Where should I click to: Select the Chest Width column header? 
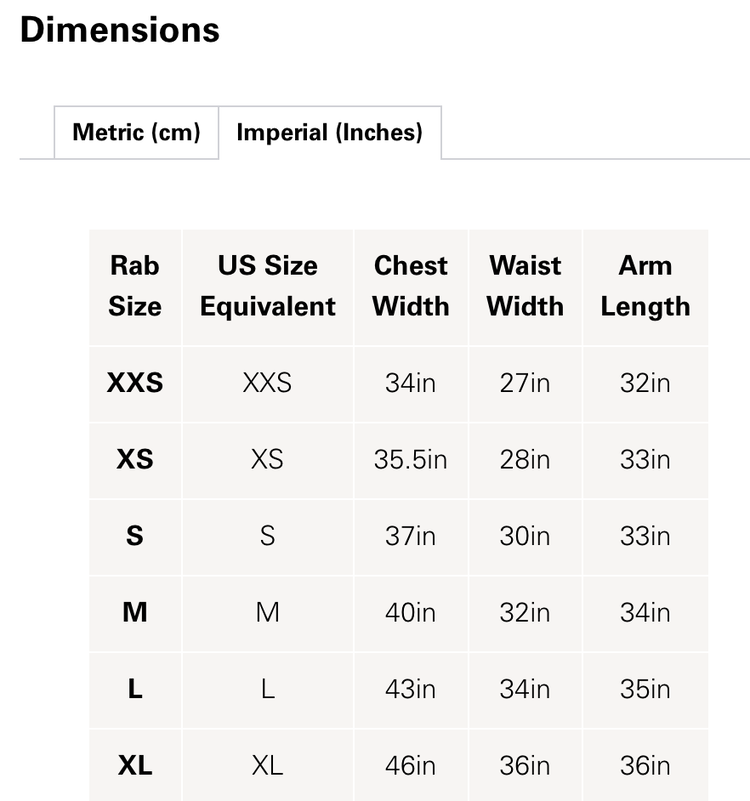click(x=410, y=286)
